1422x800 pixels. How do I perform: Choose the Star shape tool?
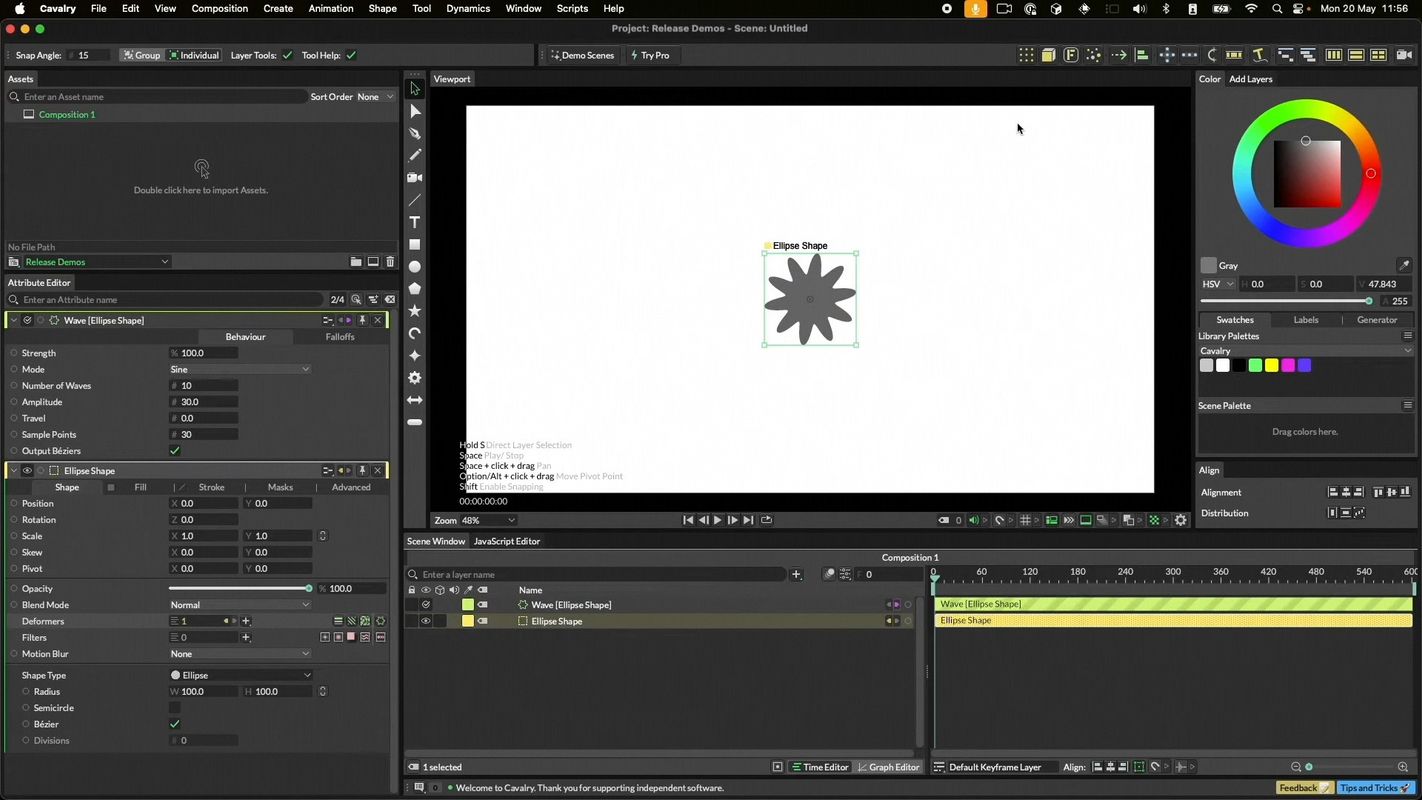click(x=415, y=311)
